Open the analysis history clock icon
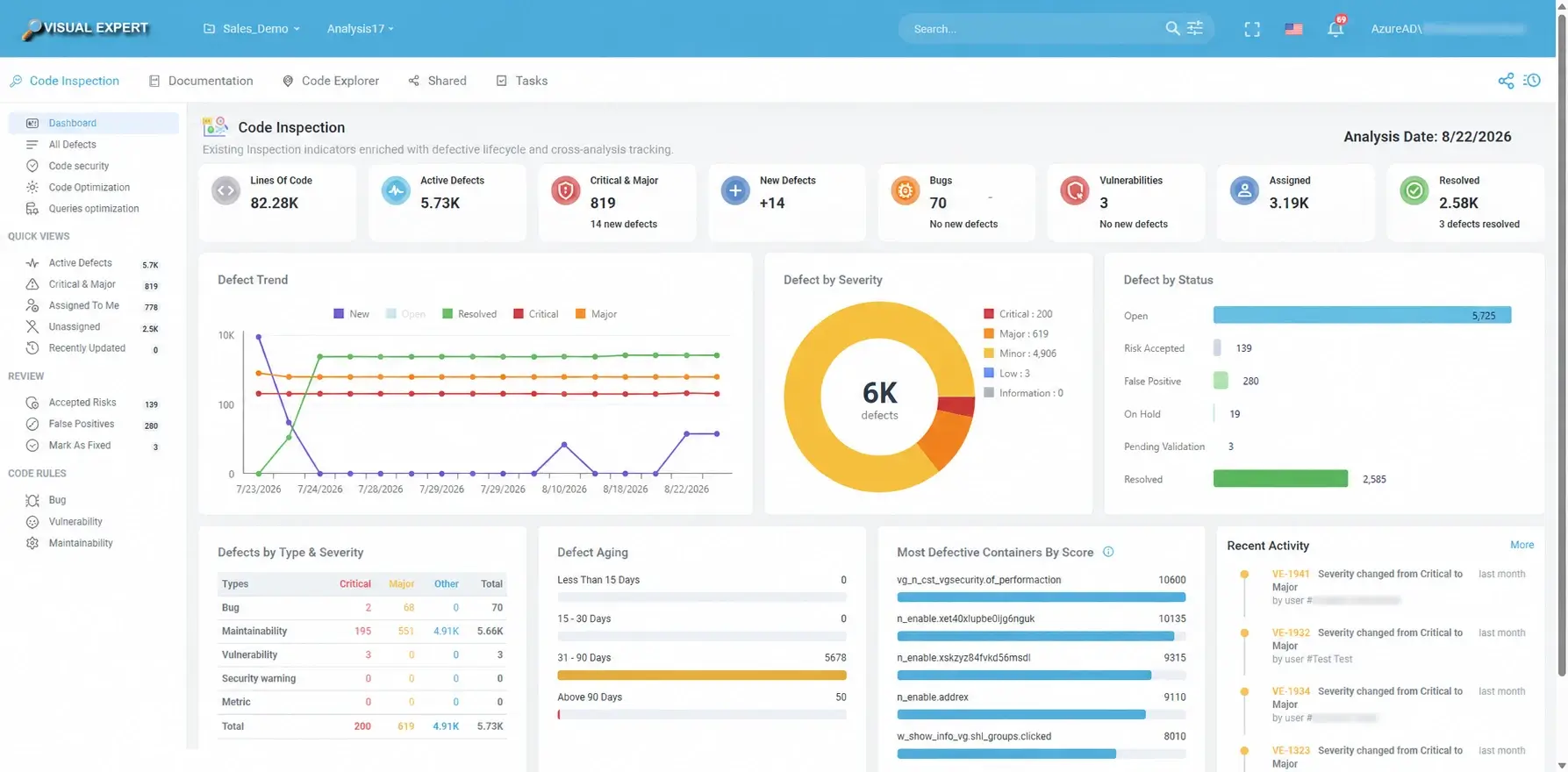 pyautogui.click(x=1532, y=81)
